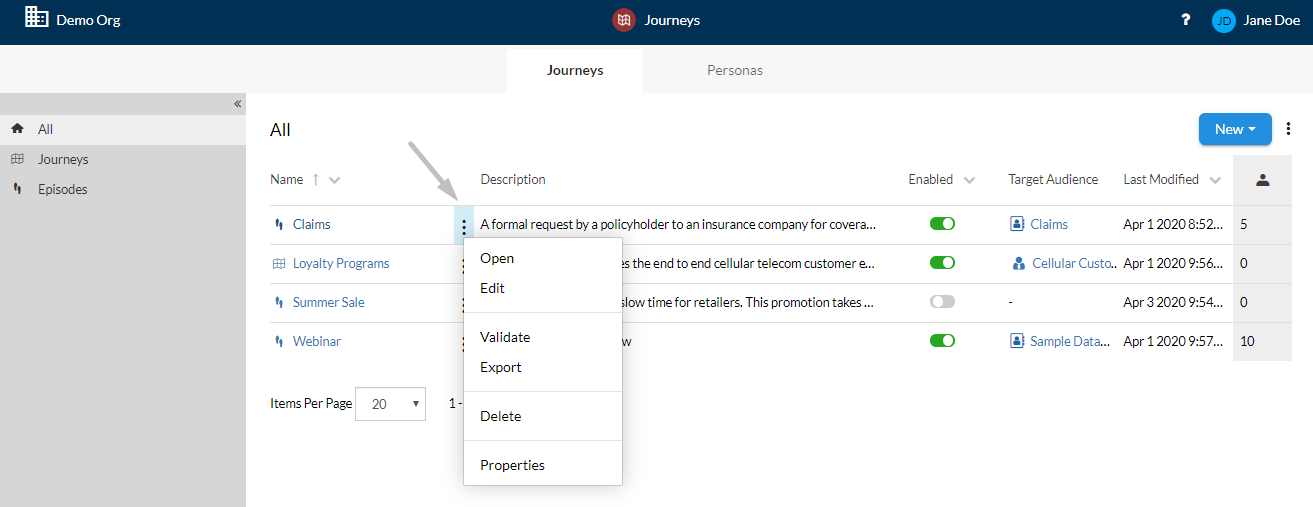Open the Sample Data... audience link
This screenshot has width=1313, height=507.
1070,342
